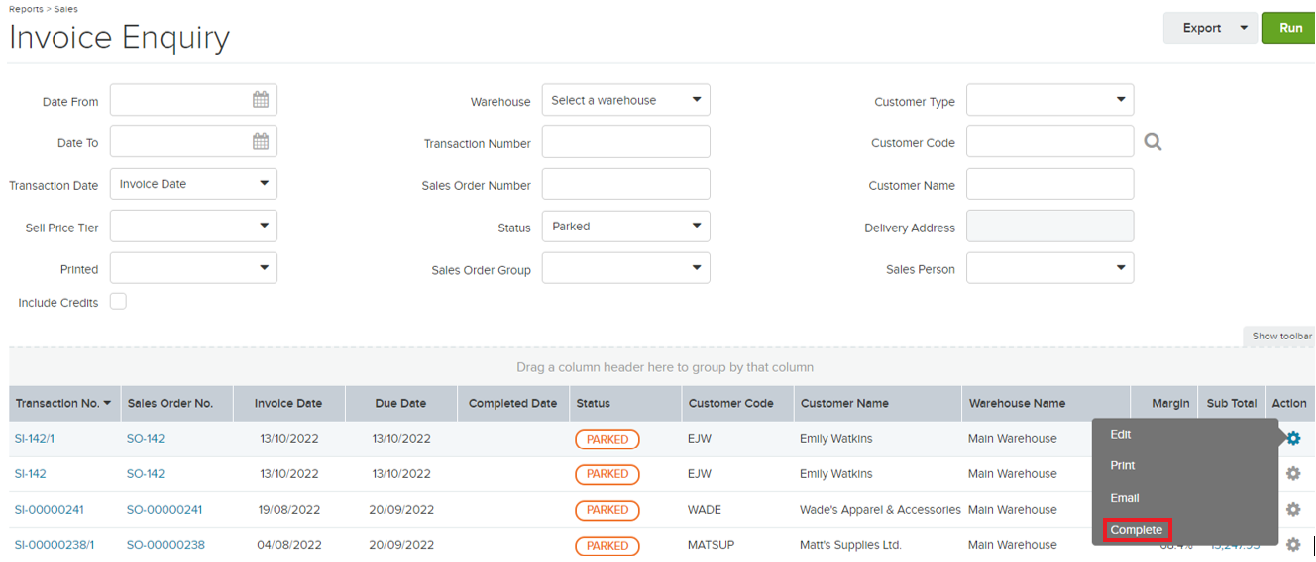Sort by Sub Total column header
Screen dimensions: 1316x562
[1231, 404]
